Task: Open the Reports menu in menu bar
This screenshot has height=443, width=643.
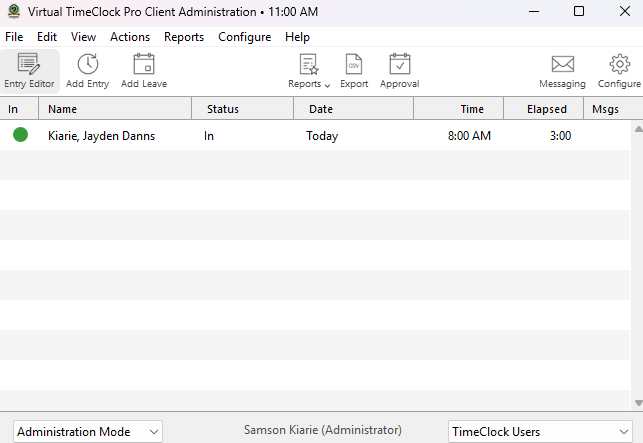Action: tap(184, 37)
